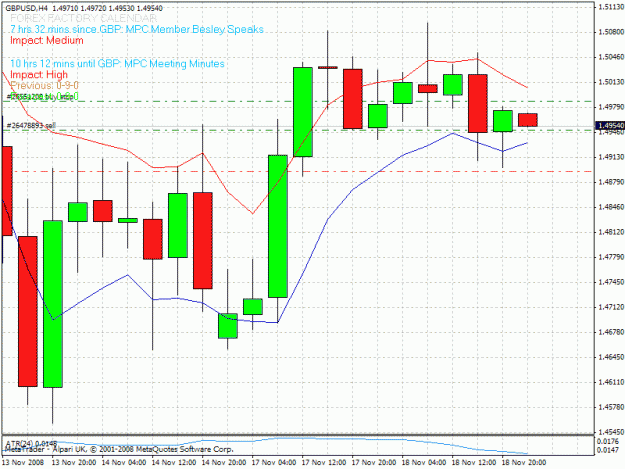
Task: Select the Impact: High label
Action: click(x=39, y=75)
